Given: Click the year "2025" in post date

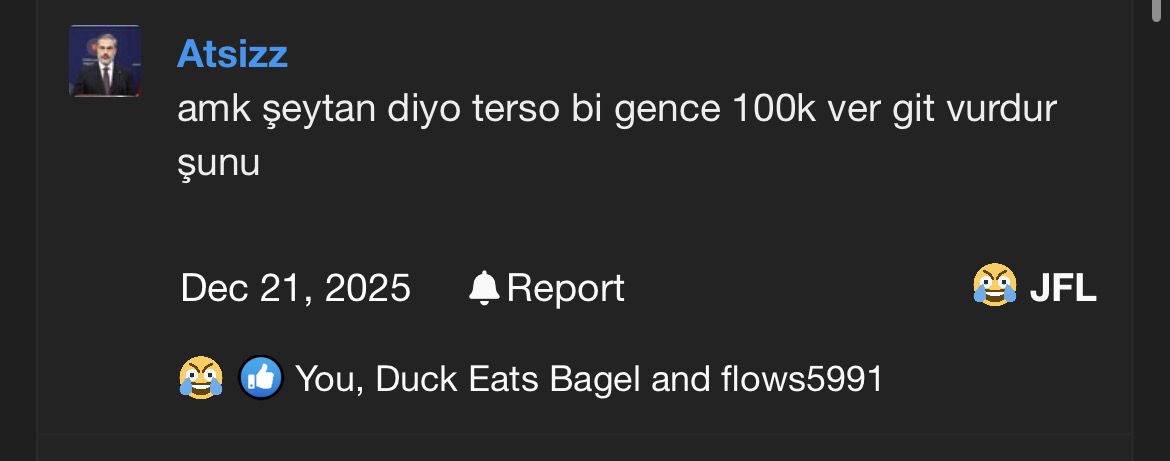Looking at the screenshot, I should point(367,288).
